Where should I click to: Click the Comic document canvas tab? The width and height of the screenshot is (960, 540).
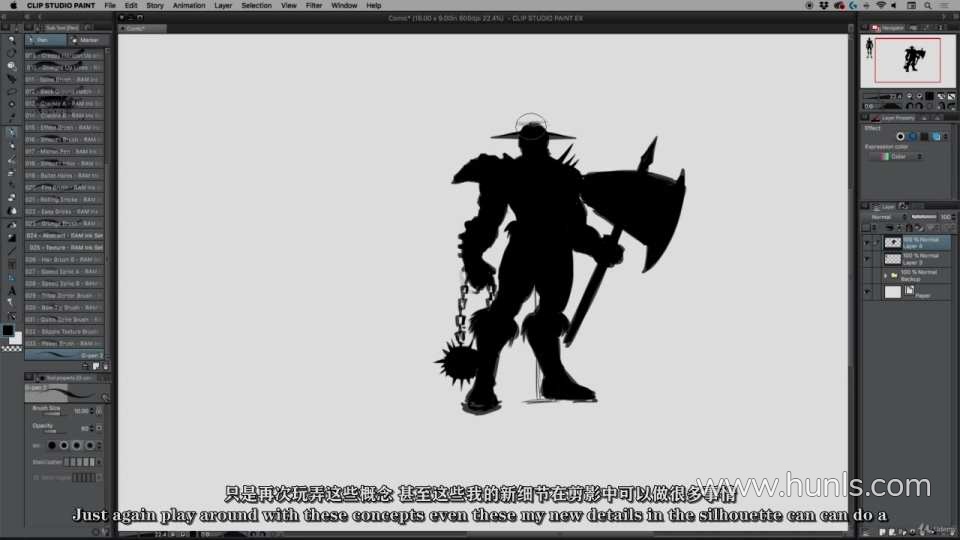point(141,28)
